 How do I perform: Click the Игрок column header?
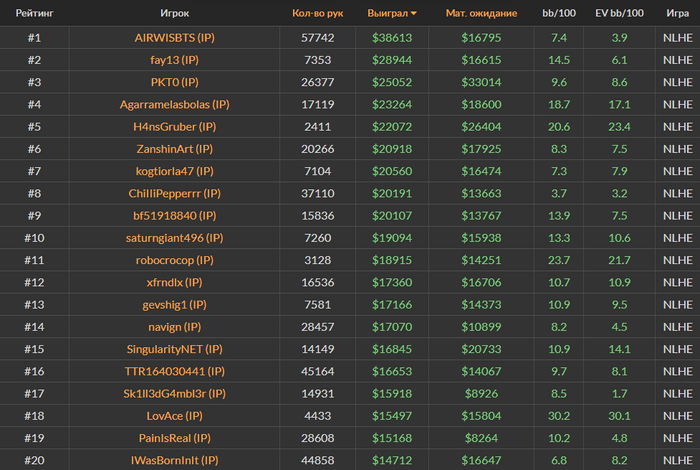click(x=175, y=13)
